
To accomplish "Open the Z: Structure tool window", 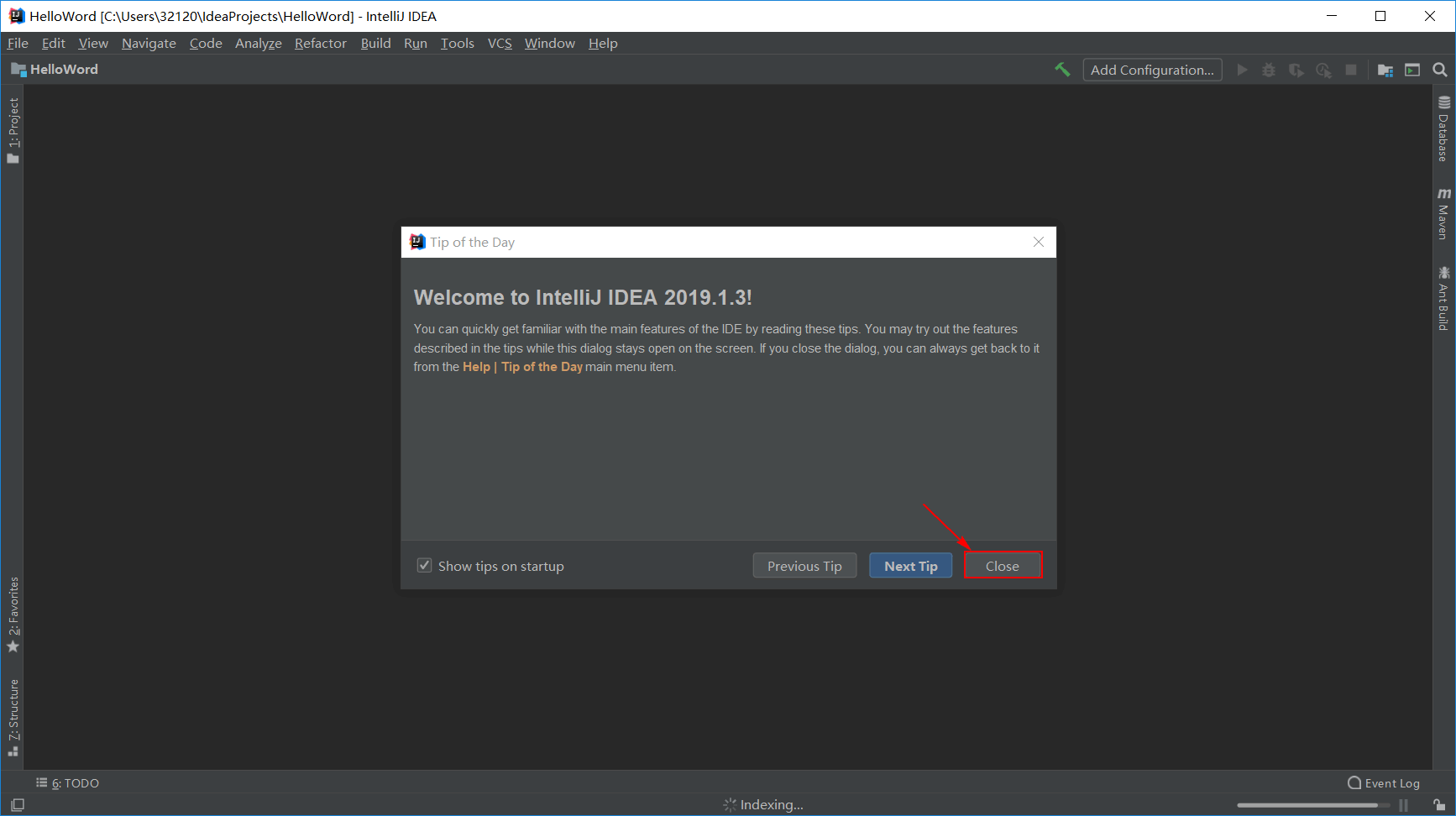I will click(x=13, y=718).
